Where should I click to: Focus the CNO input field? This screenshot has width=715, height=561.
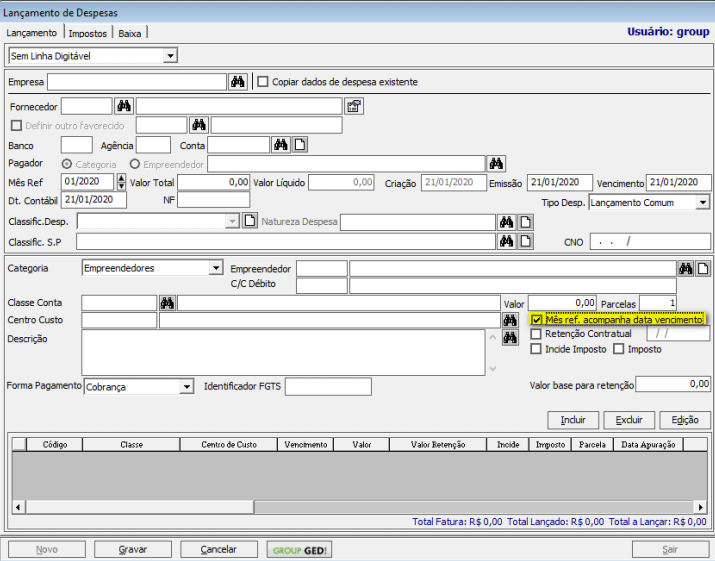[x=650, y=241]
